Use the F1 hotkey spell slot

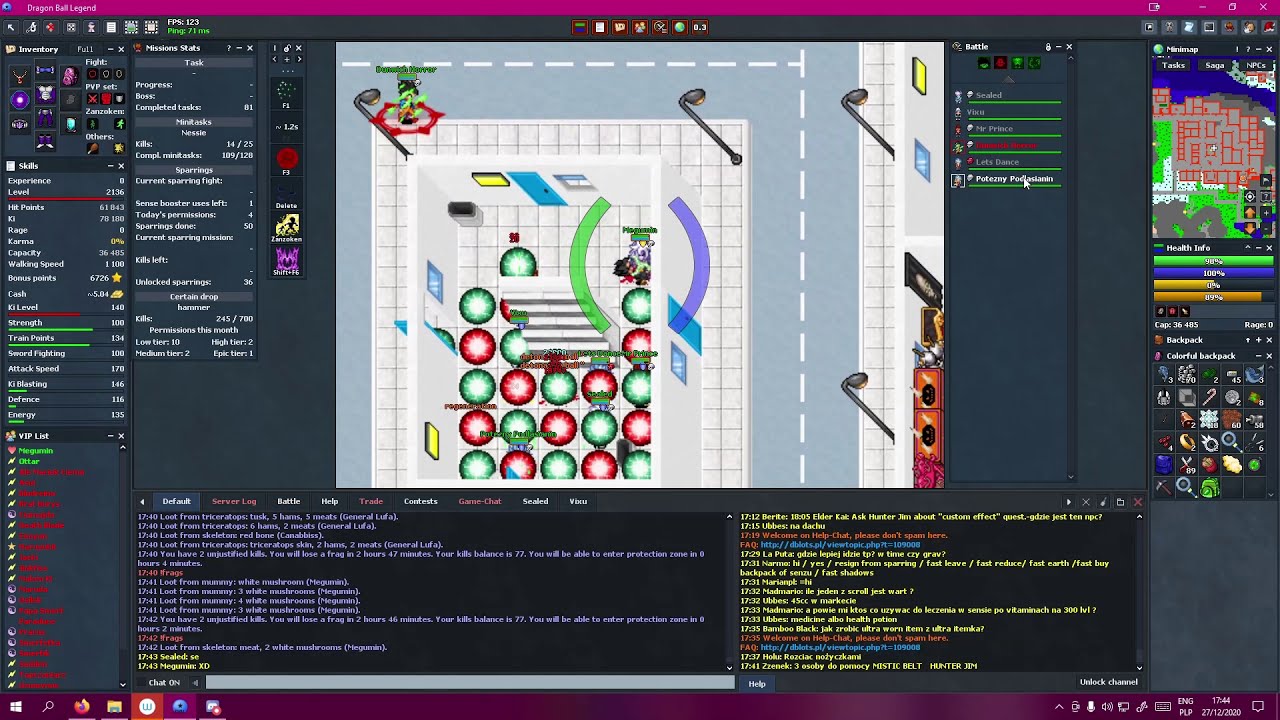pos(286,92)
